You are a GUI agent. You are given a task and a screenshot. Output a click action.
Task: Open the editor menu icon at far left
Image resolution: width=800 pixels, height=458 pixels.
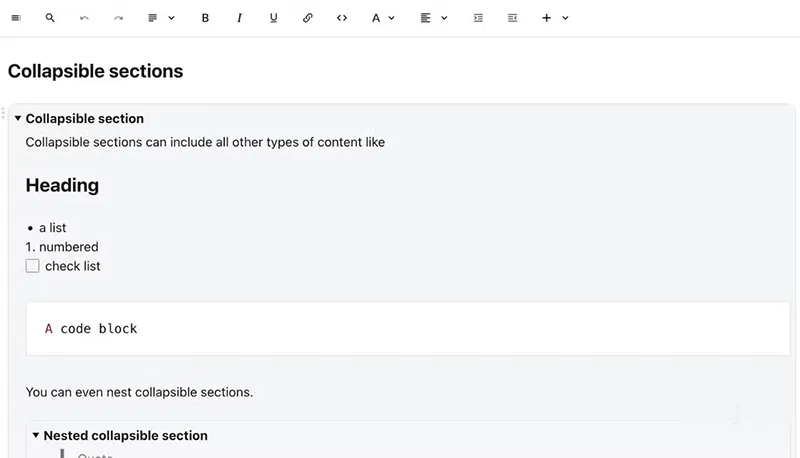16,18
